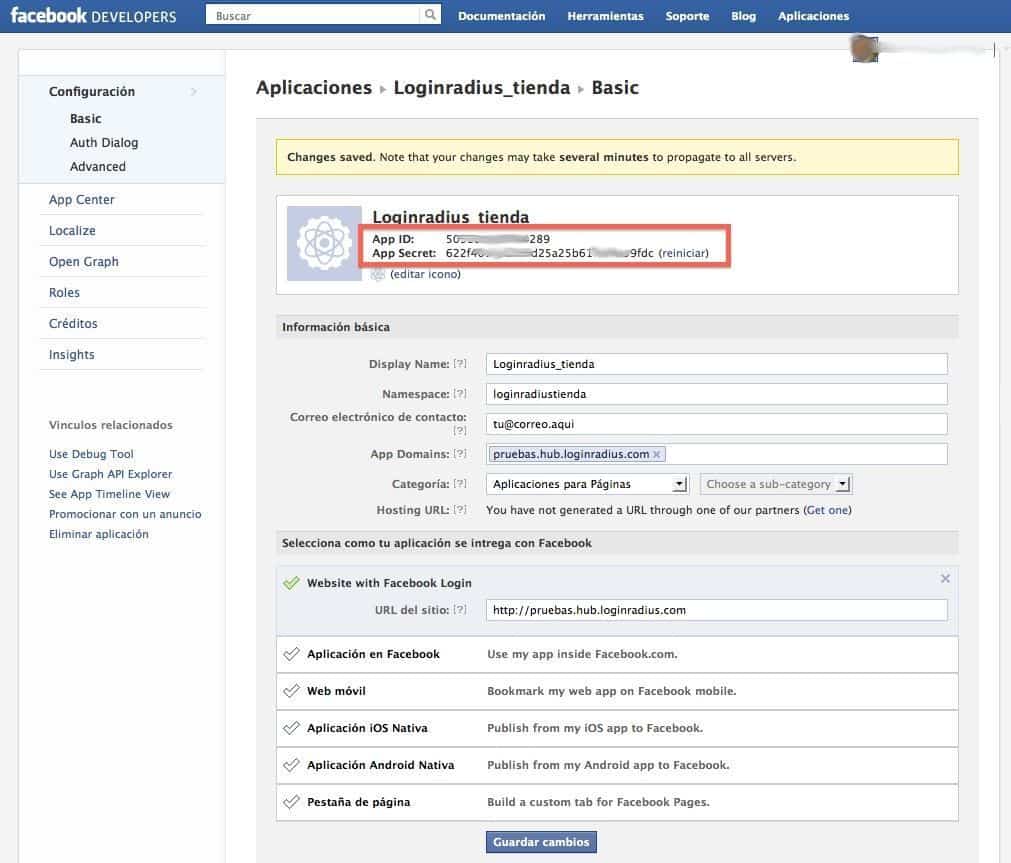Click the profile avatar in the header
The width and height of the screenshot is (1011, 863).
865,49
